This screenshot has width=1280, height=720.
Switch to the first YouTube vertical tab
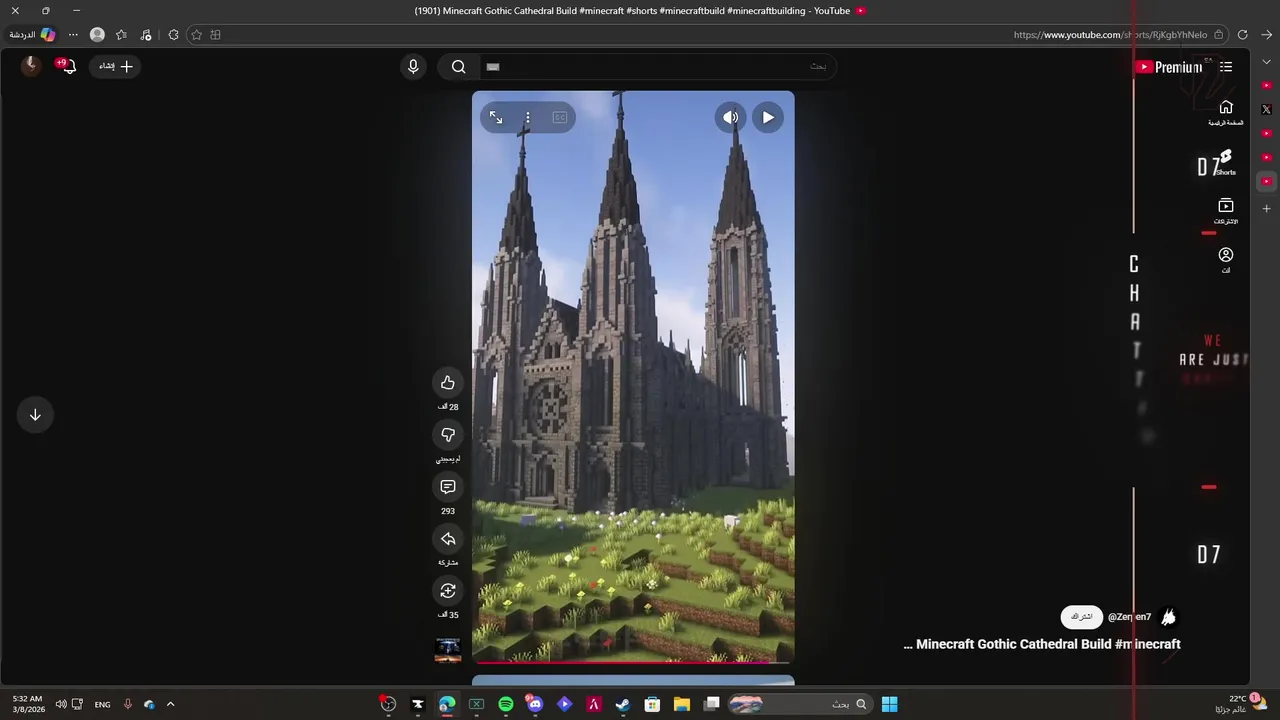click(1266, 85)
